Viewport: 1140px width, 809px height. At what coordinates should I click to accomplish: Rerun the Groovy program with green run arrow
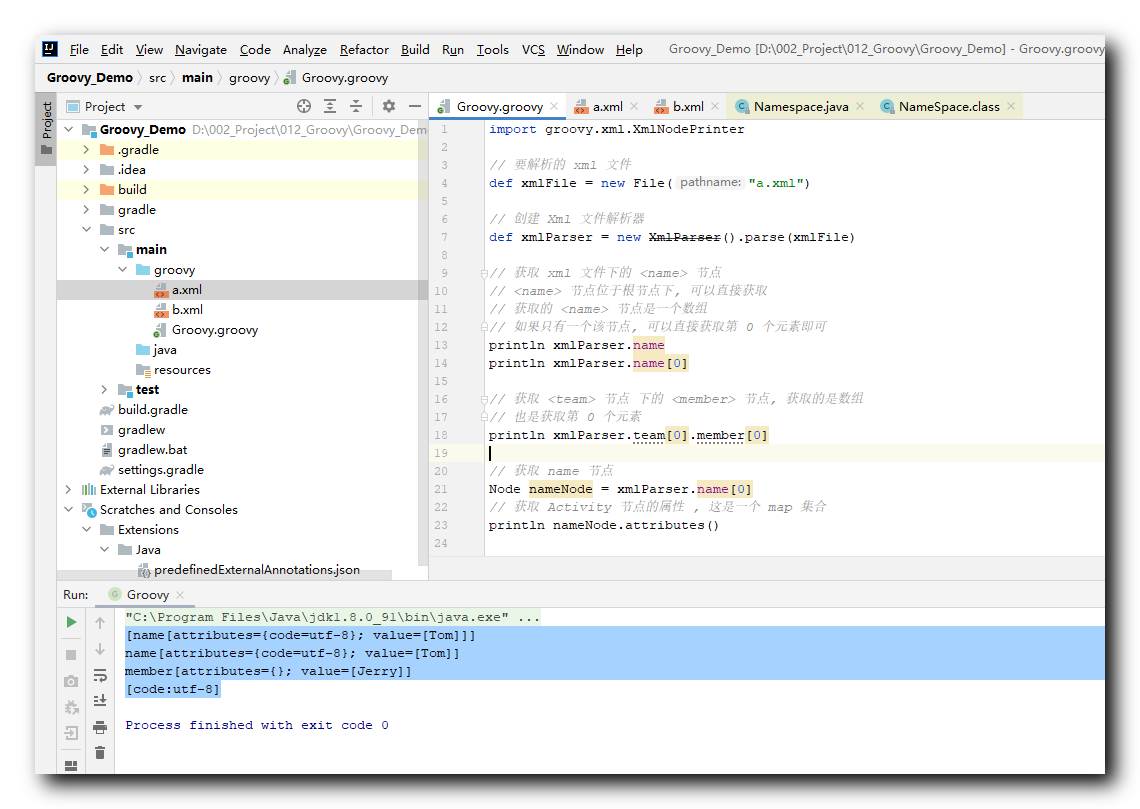(70, 621)
